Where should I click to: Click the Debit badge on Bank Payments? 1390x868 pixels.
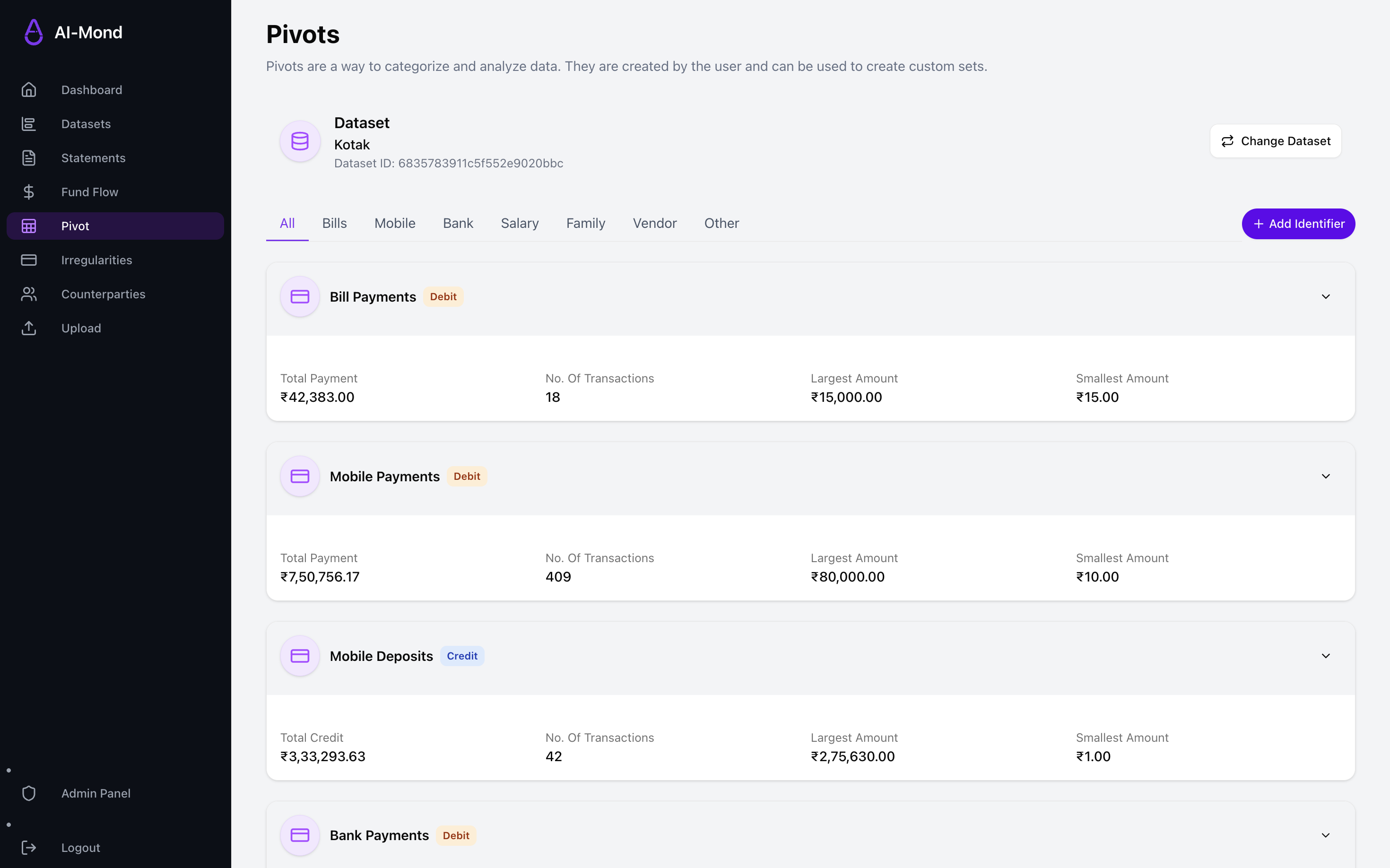456,835
